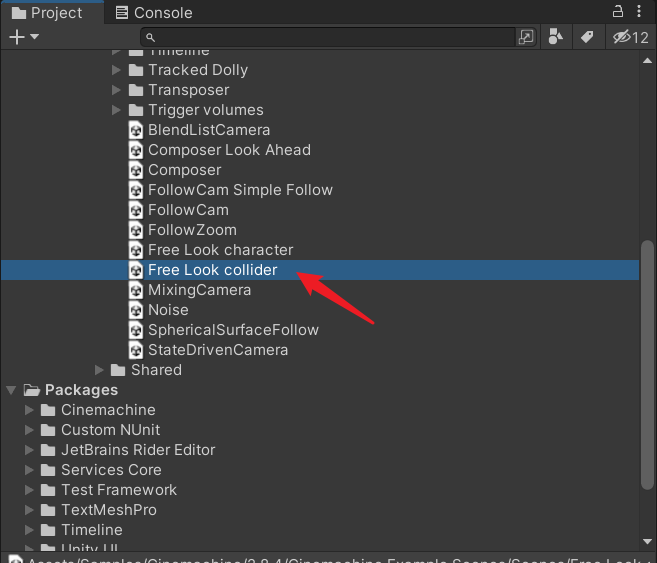Click the Composer Look Ahead name
657x563 pixels.
click(230, 150)
